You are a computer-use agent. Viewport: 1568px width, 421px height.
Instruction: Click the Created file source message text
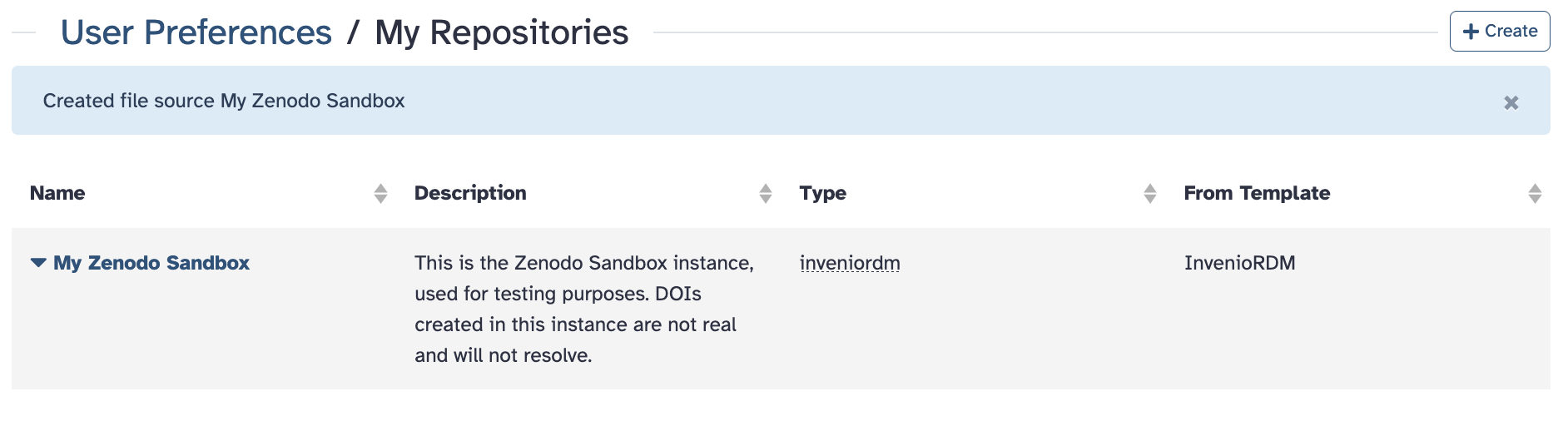(x=224, y=101)
